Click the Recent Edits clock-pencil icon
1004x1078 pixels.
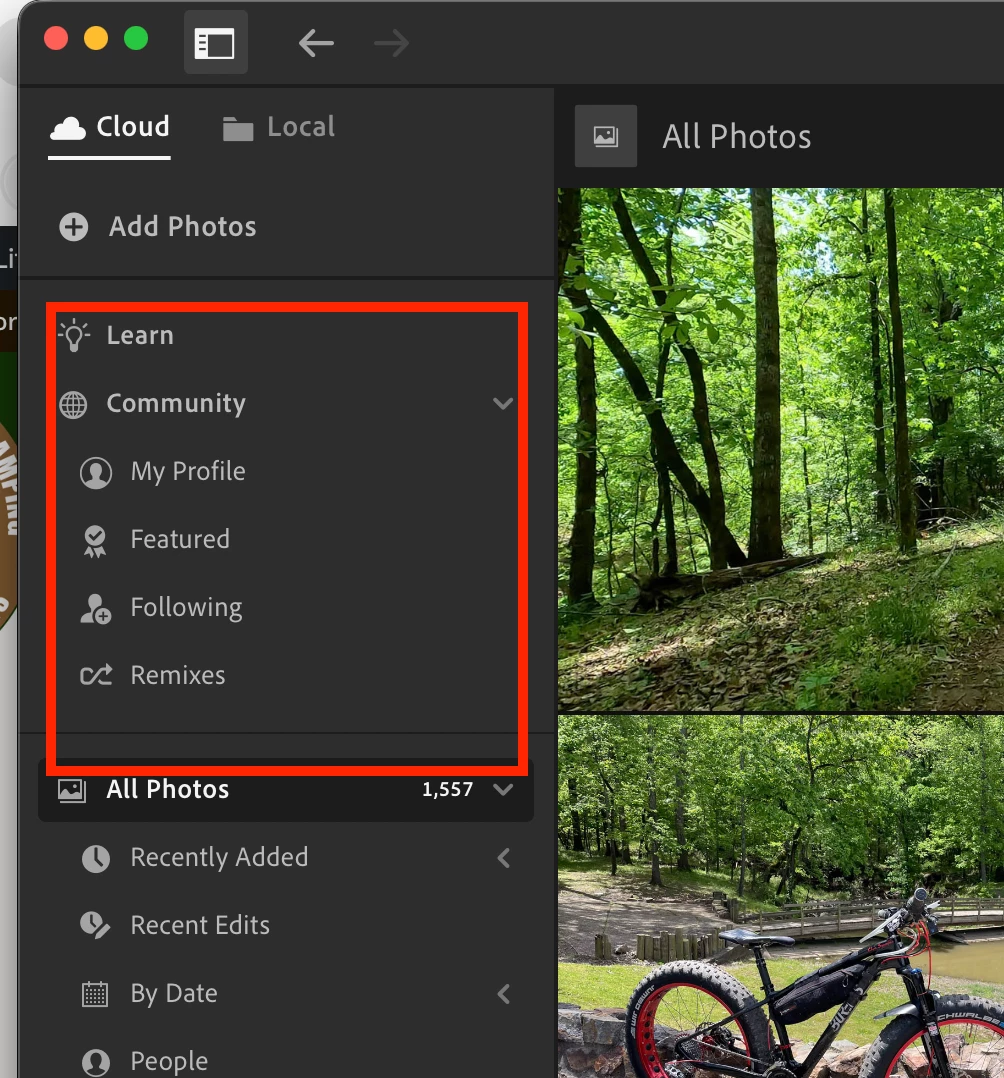point(96,926)
